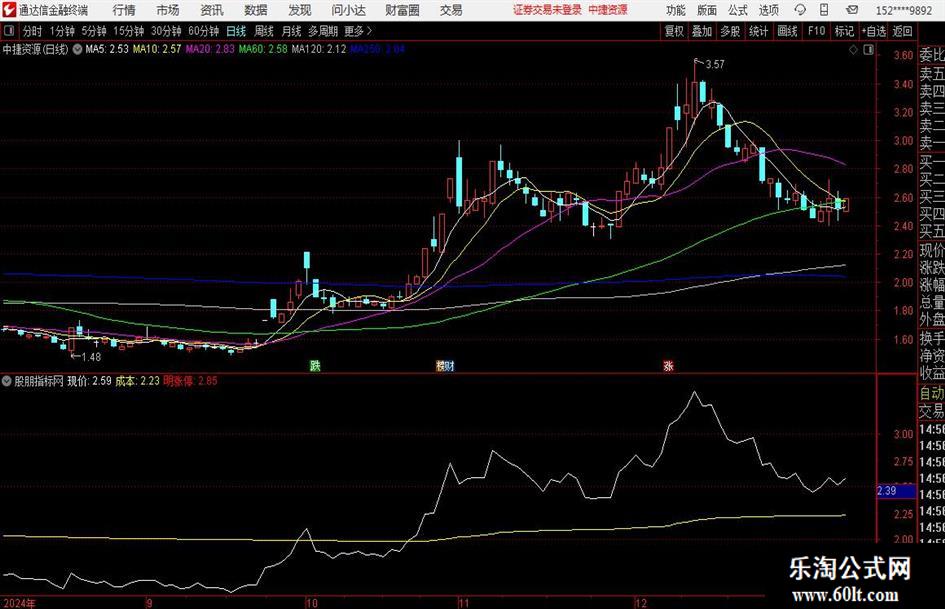Viewport: 945px width, 609px height.
Task: Click the MA120: 2.12 label
Action: click(x=319, y=49)
